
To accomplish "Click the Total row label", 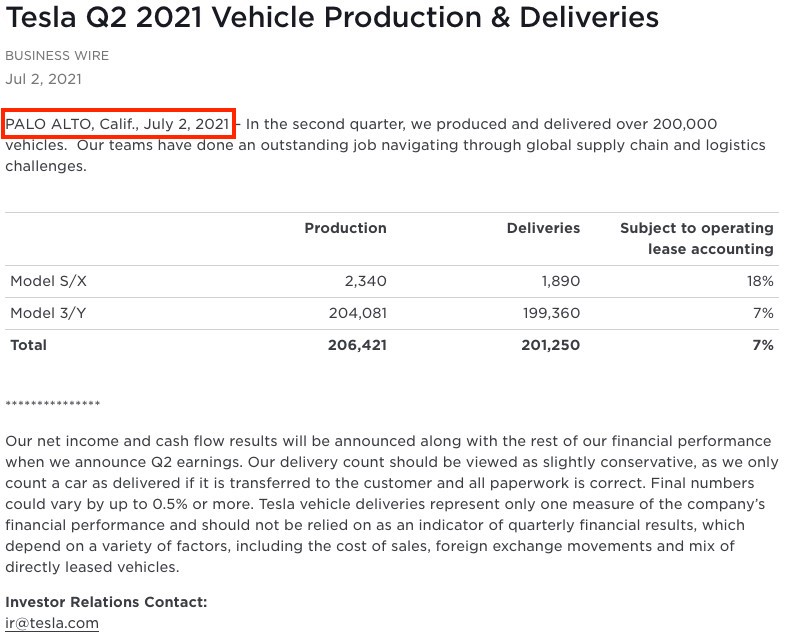I will 29,345.
